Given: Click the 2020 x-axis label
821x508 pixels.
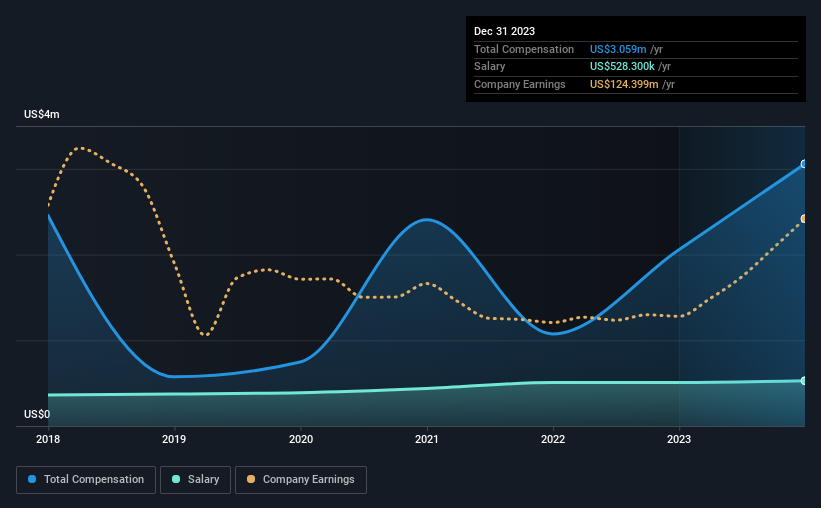Looking at the screenshot, I should coord(301,439).
